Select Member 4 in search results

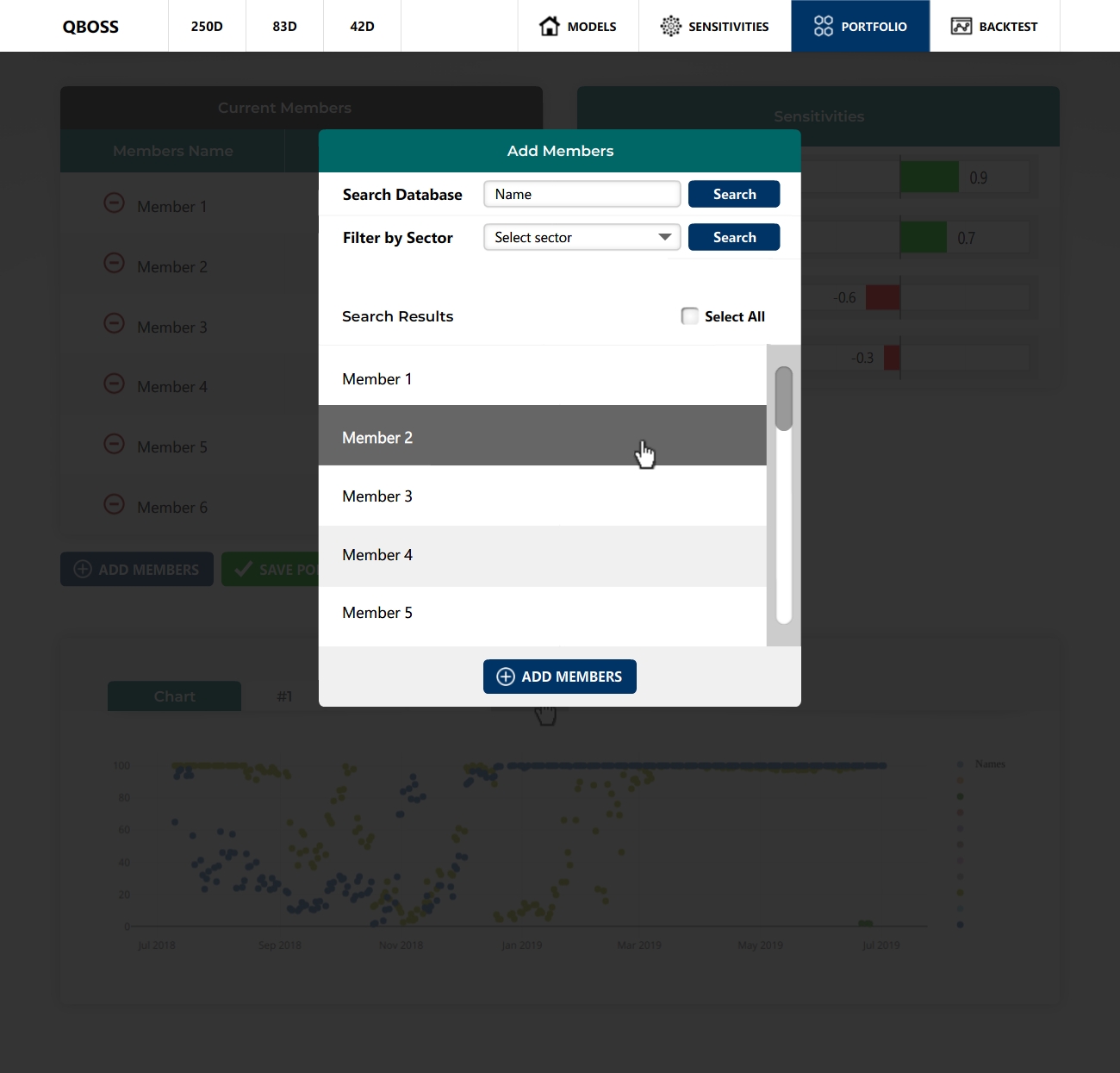coord(543,555)
